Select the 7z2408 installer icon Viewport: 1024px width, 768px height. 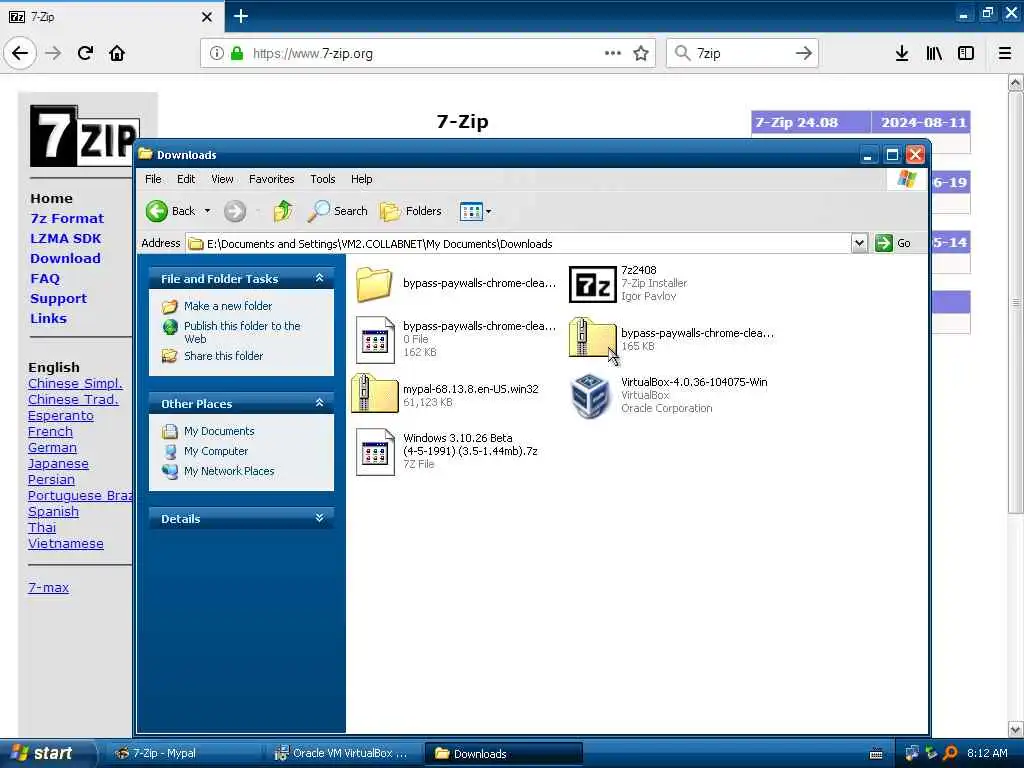[x=592, y=284]
